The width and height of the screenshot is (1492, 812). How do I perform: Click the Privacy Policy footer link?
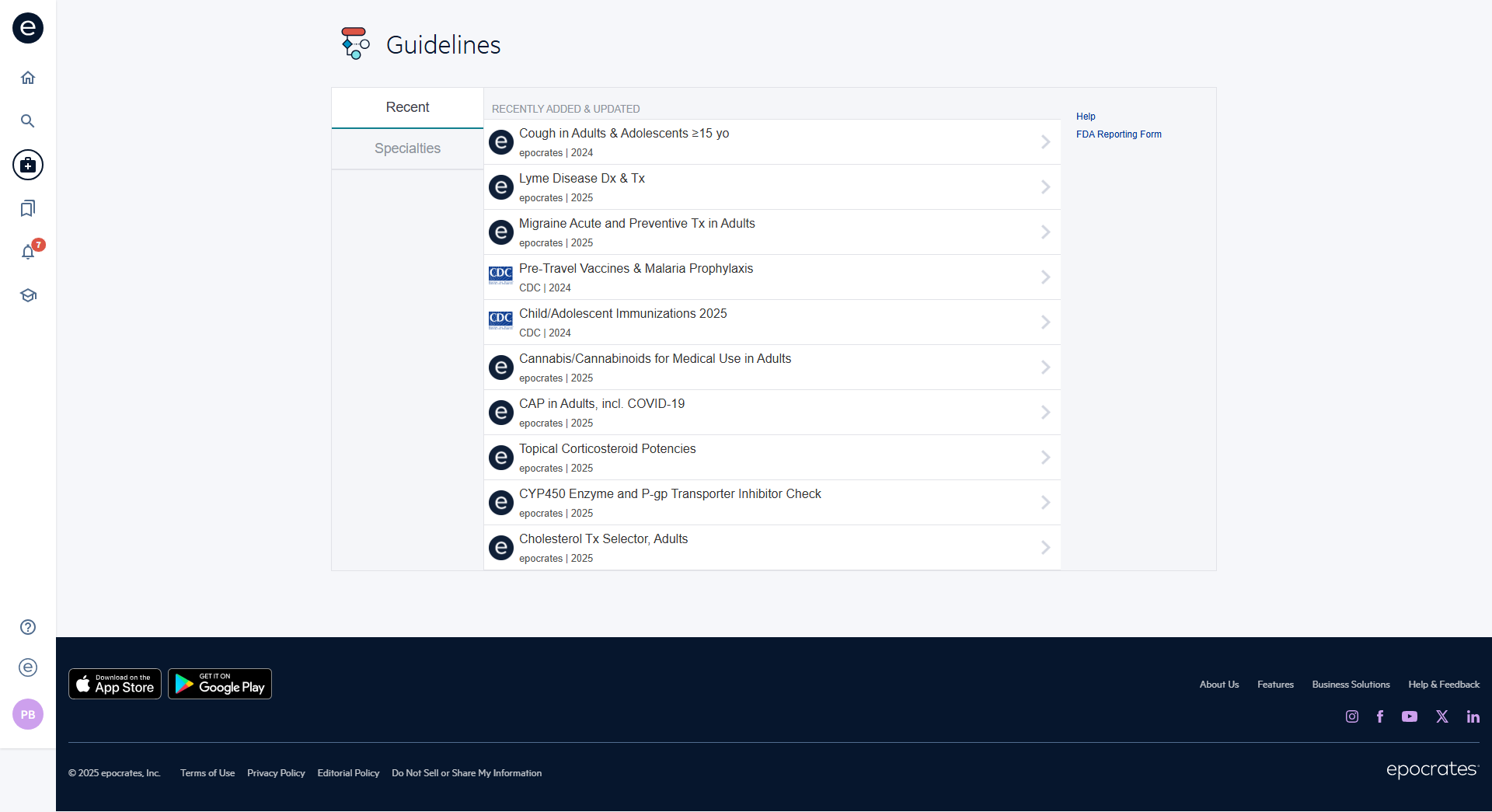click(276, 773)
